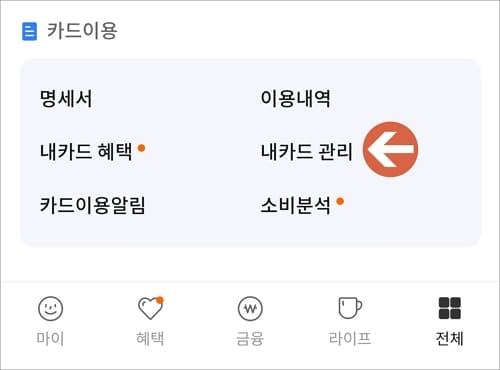Open 내카드 관리 card management
Image resolution: width=500 pixels, height=370 pixels.
click(x=306, y=151)
